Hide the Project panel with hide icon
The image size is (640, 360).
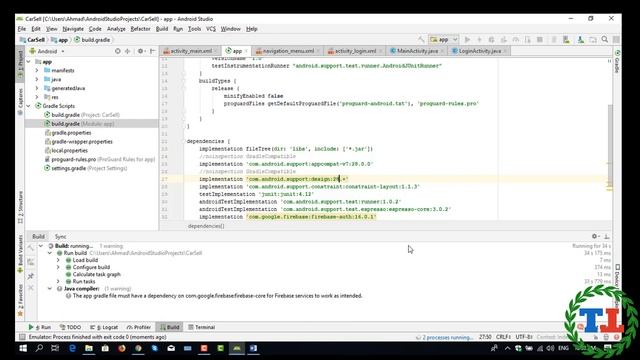pos(152,51)
